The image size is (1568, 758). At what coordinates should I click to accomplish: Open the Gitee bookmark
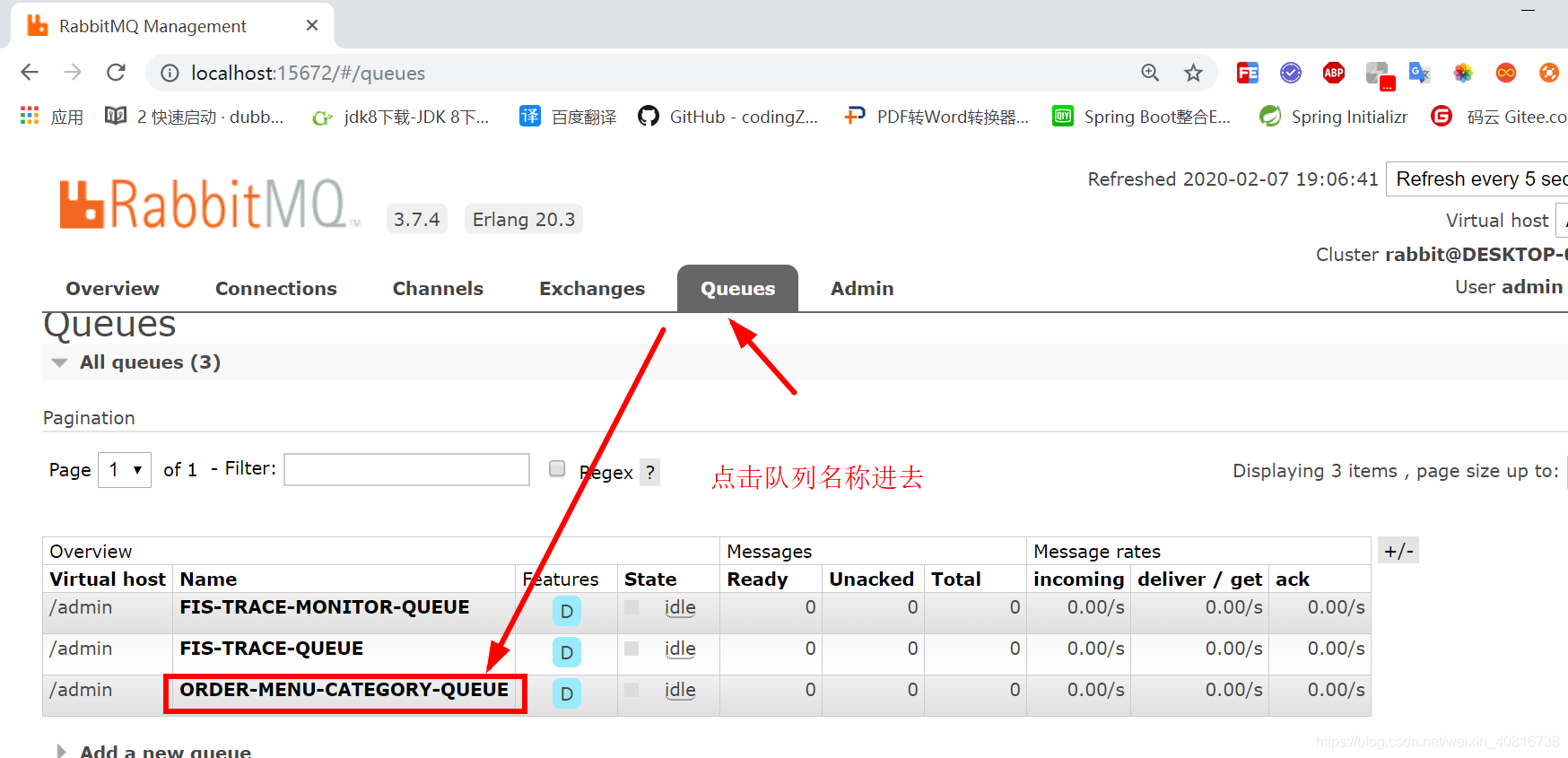tap(1498, 117)
